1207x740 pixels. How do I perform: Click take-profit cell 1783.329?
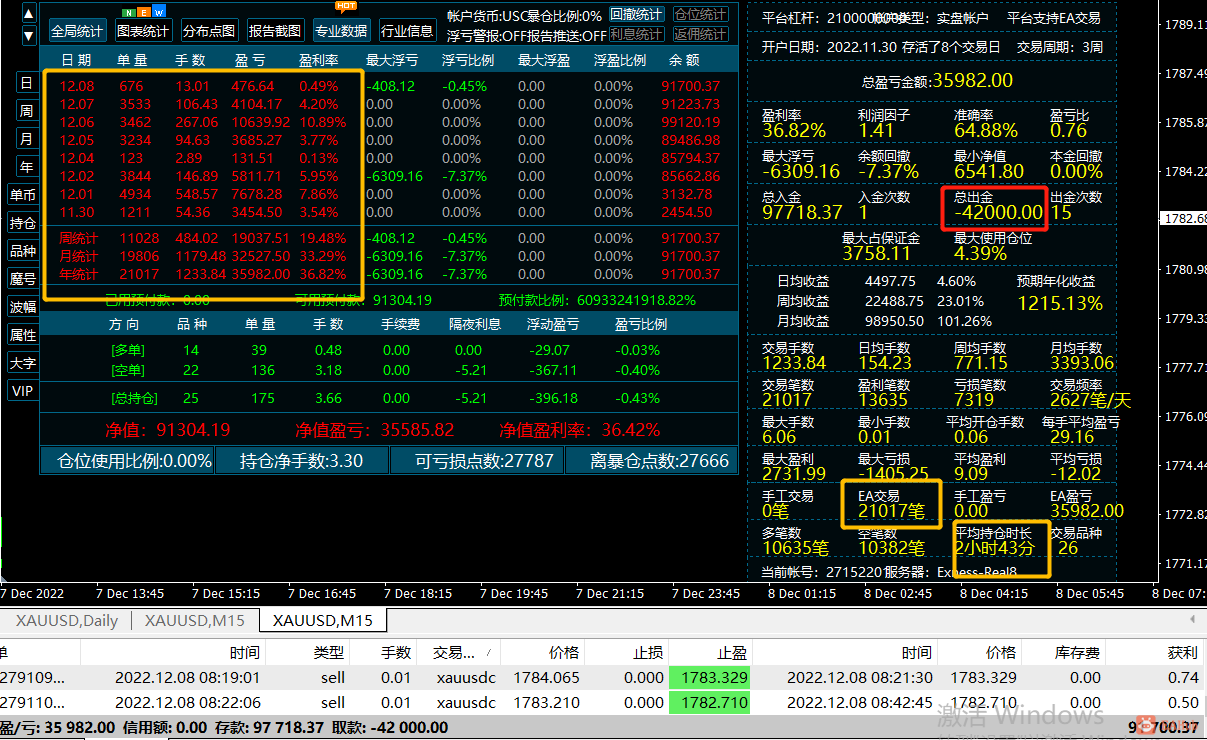click(710, 677)
